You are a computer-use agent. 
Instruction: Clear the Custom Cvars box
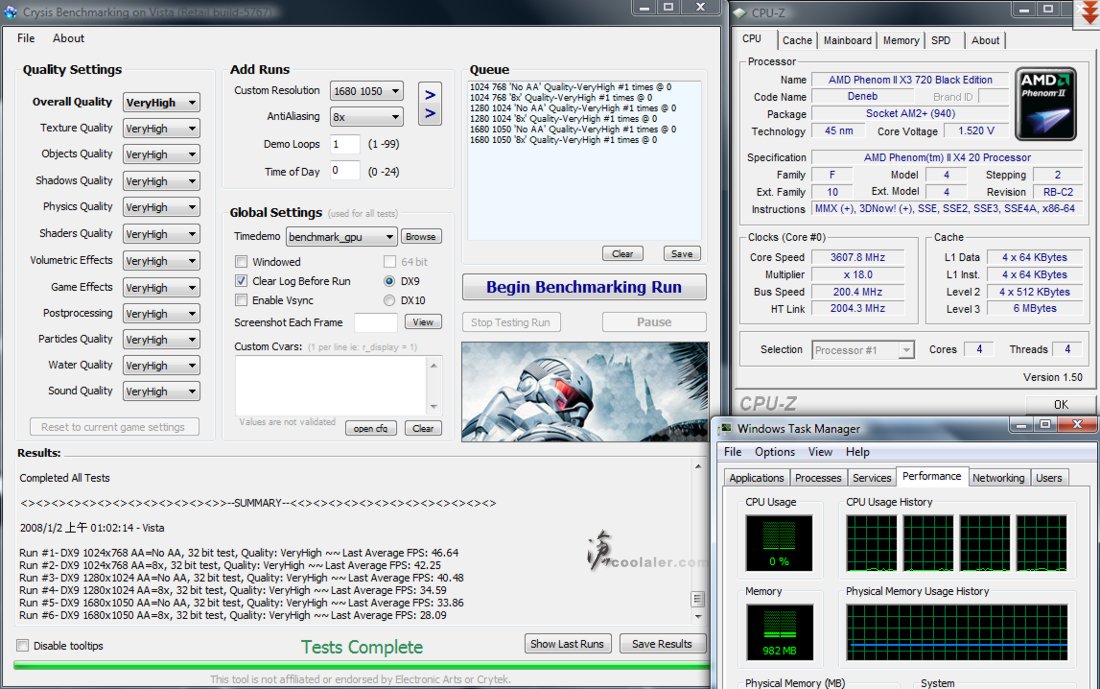423,429
